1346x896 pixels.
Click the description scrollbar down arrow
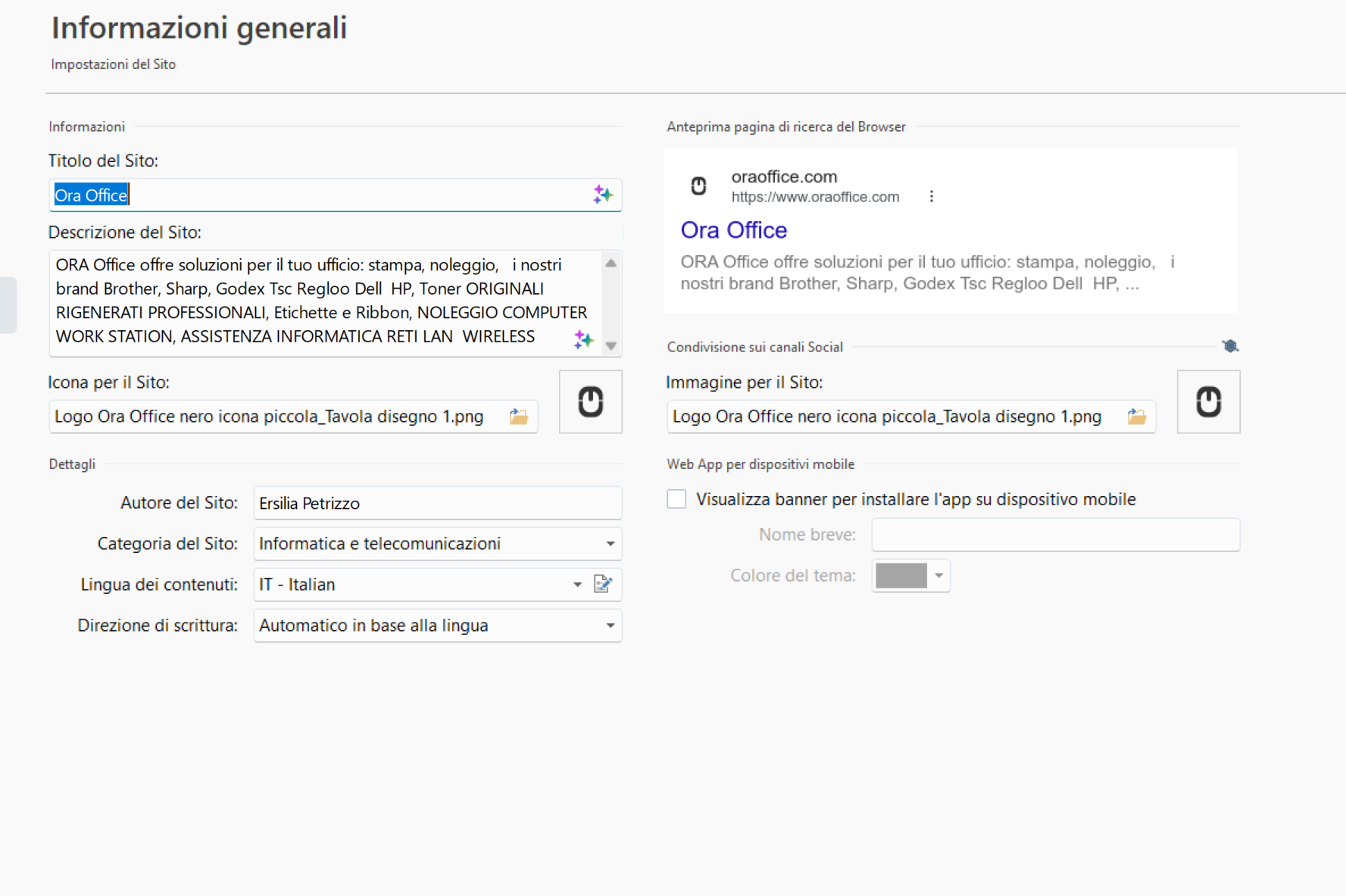(611, 345)
